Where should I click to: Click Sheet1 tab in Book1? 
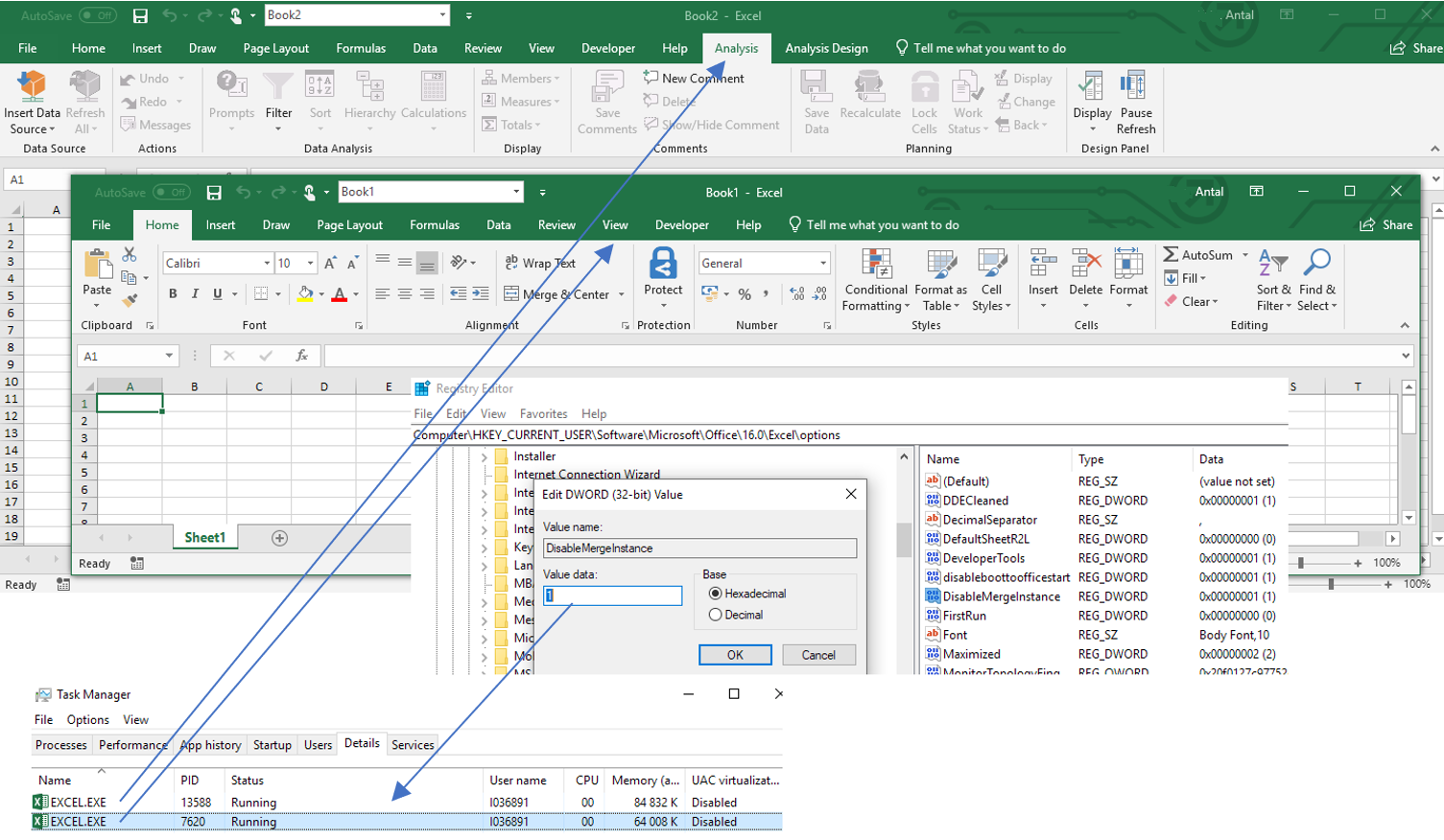(x=204, y=538)
